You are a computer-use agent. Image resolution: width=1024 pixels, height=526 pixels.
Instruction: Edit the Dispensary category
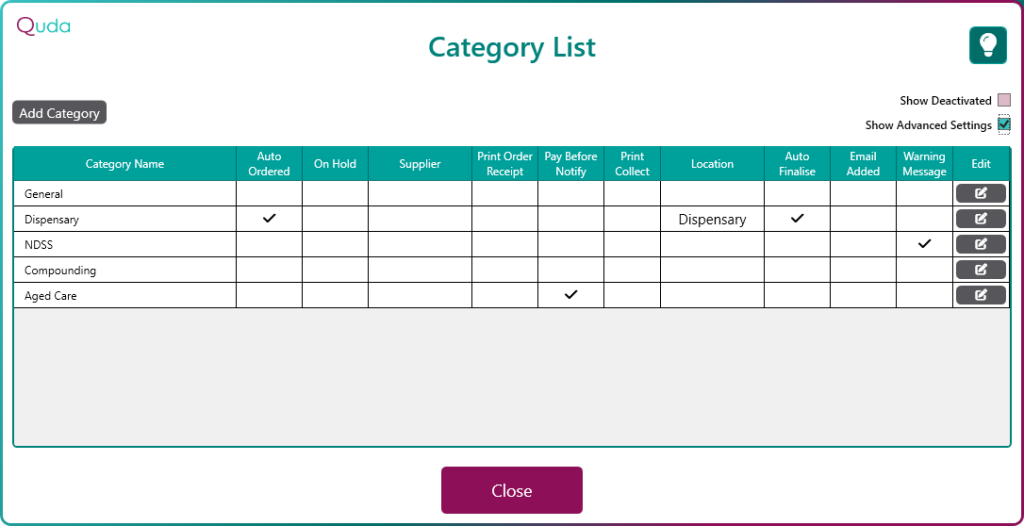(x=981, y=219)
